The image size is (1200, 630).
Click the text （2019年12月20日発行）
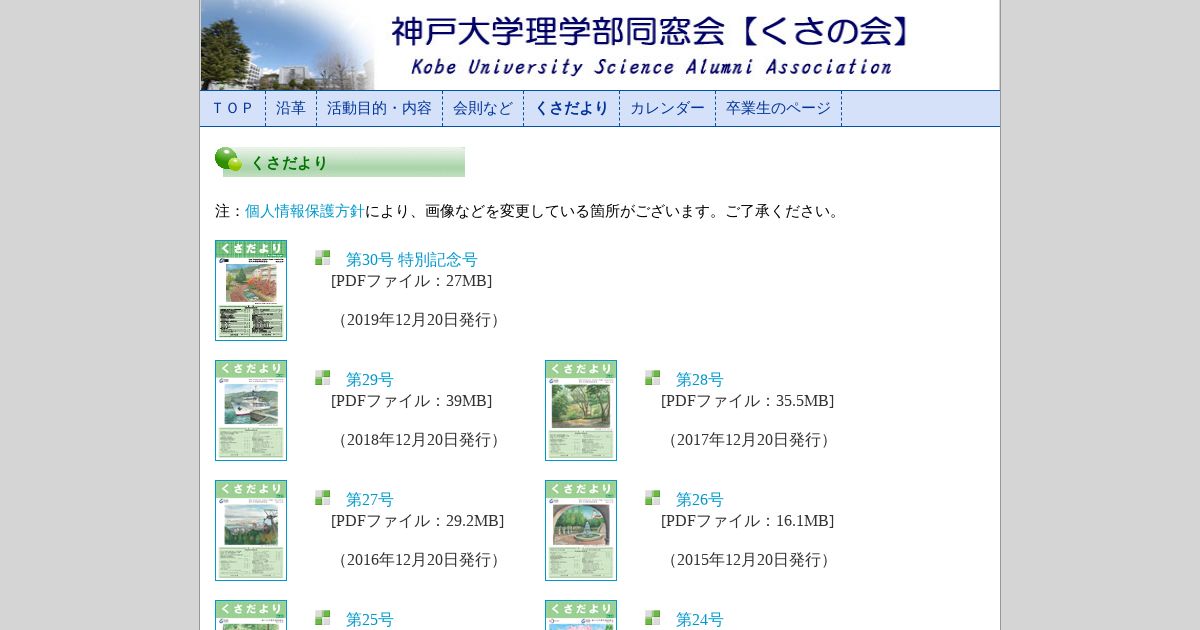[x=418, y=320]
